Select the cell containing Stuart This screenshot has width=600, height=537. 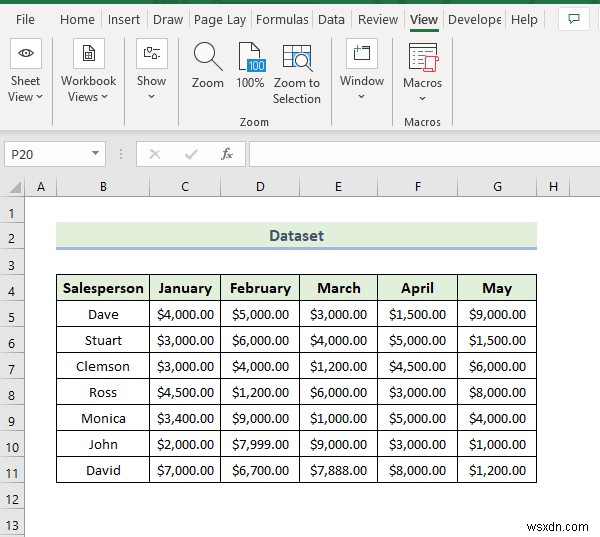point(103,340)
